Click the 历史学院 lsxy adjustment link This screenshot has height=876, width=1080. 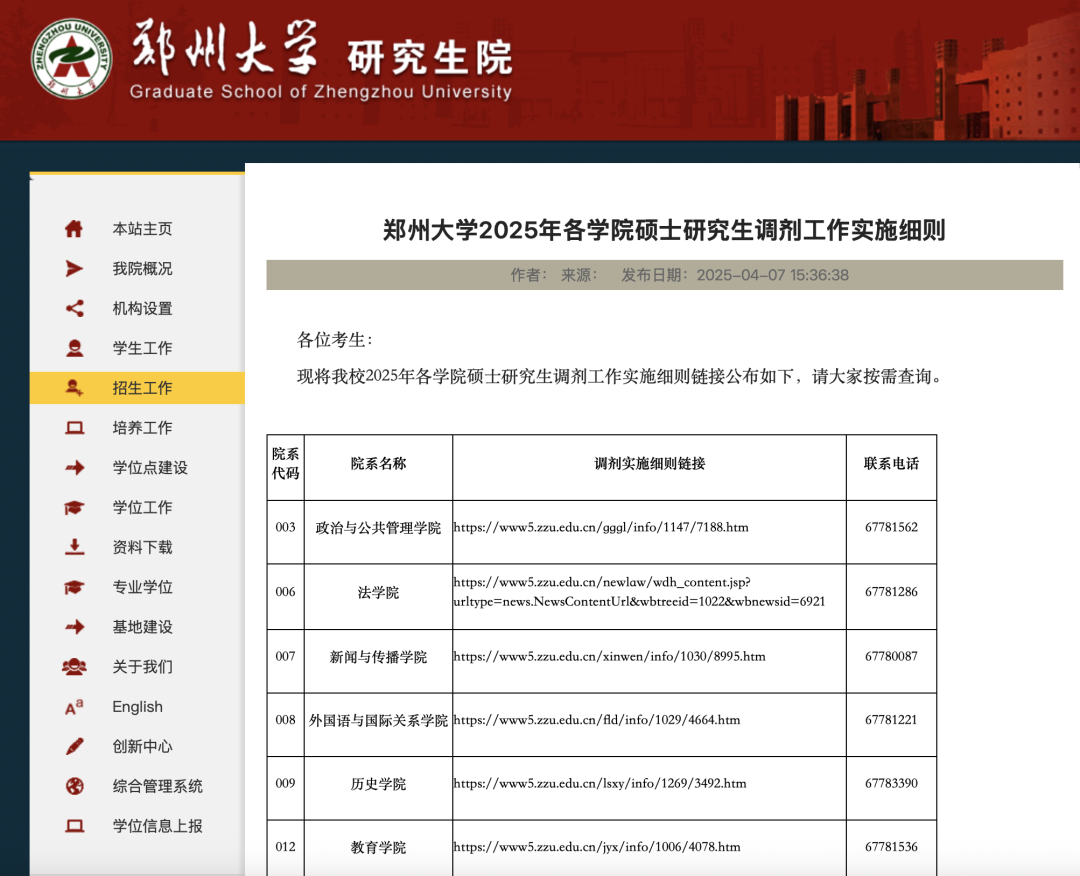tap(599, 783)
